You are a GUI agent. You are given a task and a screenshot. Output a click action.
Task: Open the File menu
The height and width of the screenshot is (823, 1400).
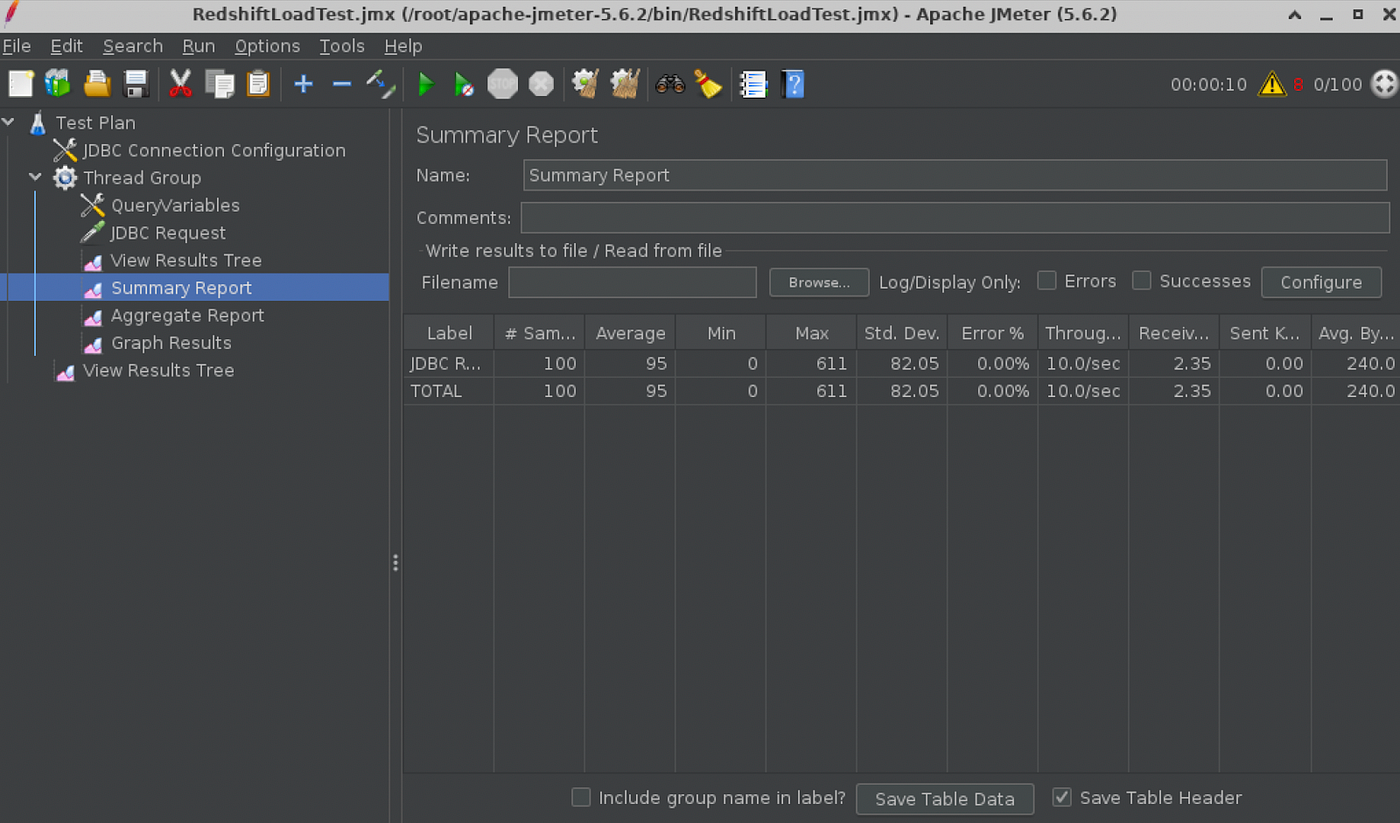[x=17, y=46]
